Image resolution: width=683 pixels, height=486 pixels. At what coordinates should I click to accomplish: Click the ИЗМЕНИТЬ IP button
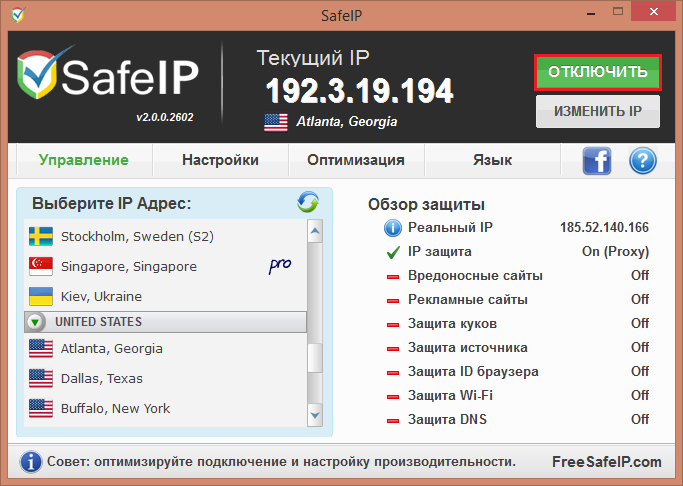tap(598, 111)
